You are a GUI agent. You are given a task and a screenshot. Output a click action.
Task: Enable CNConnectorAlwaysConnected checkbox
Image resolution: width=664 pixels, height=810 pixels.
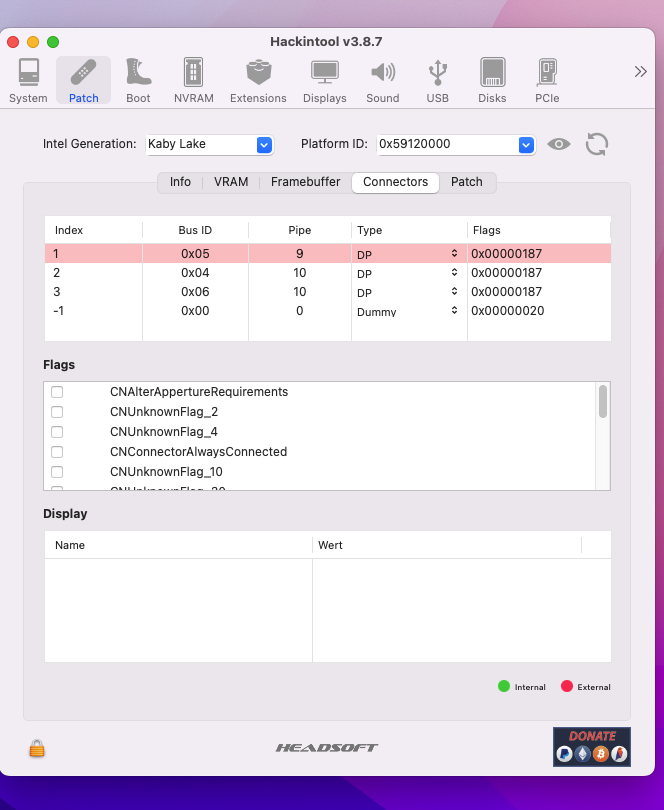pyautogui.click(x=57, y=452)
